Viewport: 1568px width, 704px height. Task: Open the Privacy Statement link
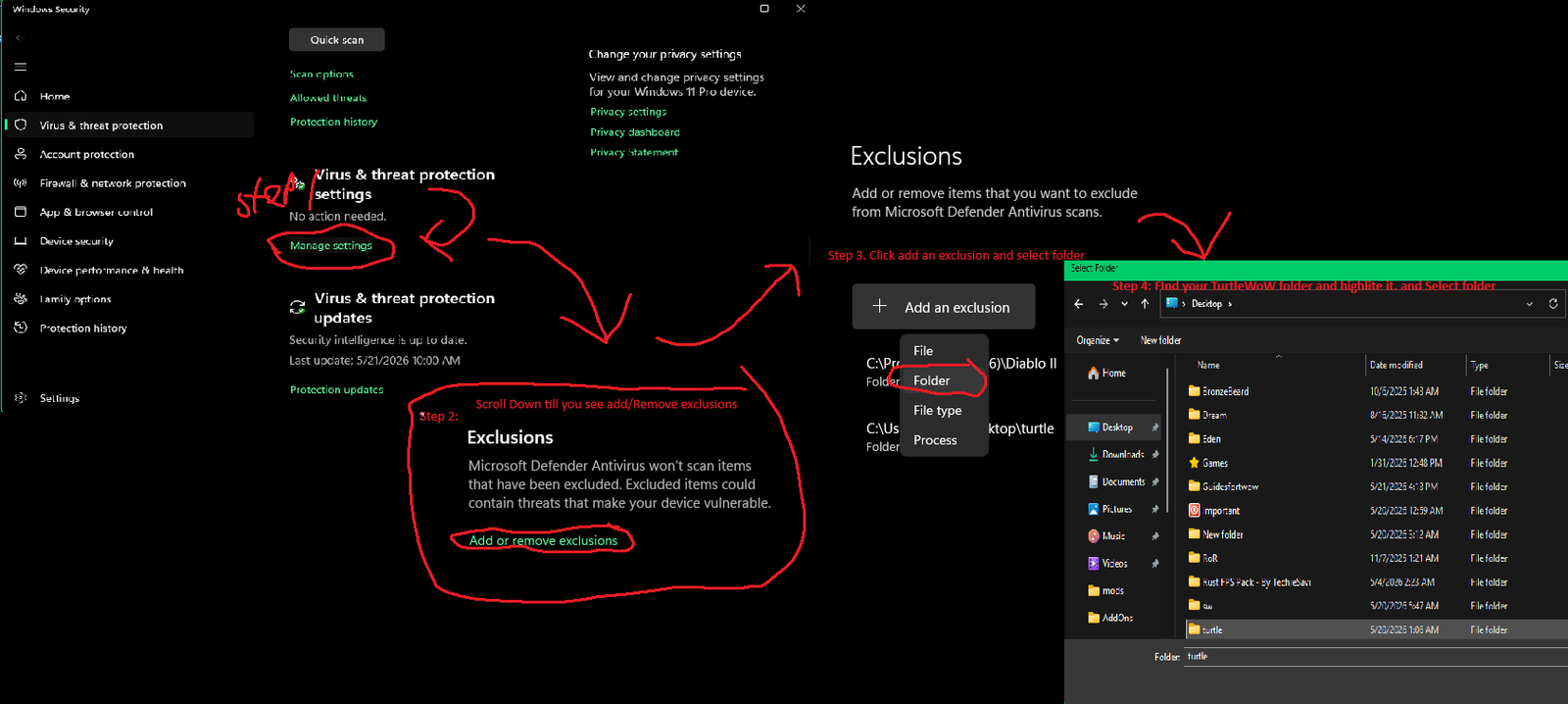[634, 152]
